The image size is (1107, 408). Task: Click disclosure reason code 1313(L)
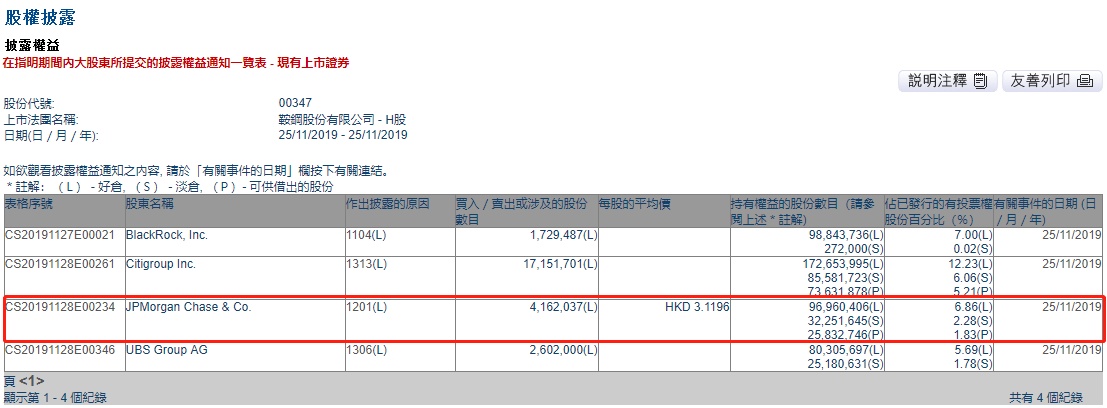point(366,264)
